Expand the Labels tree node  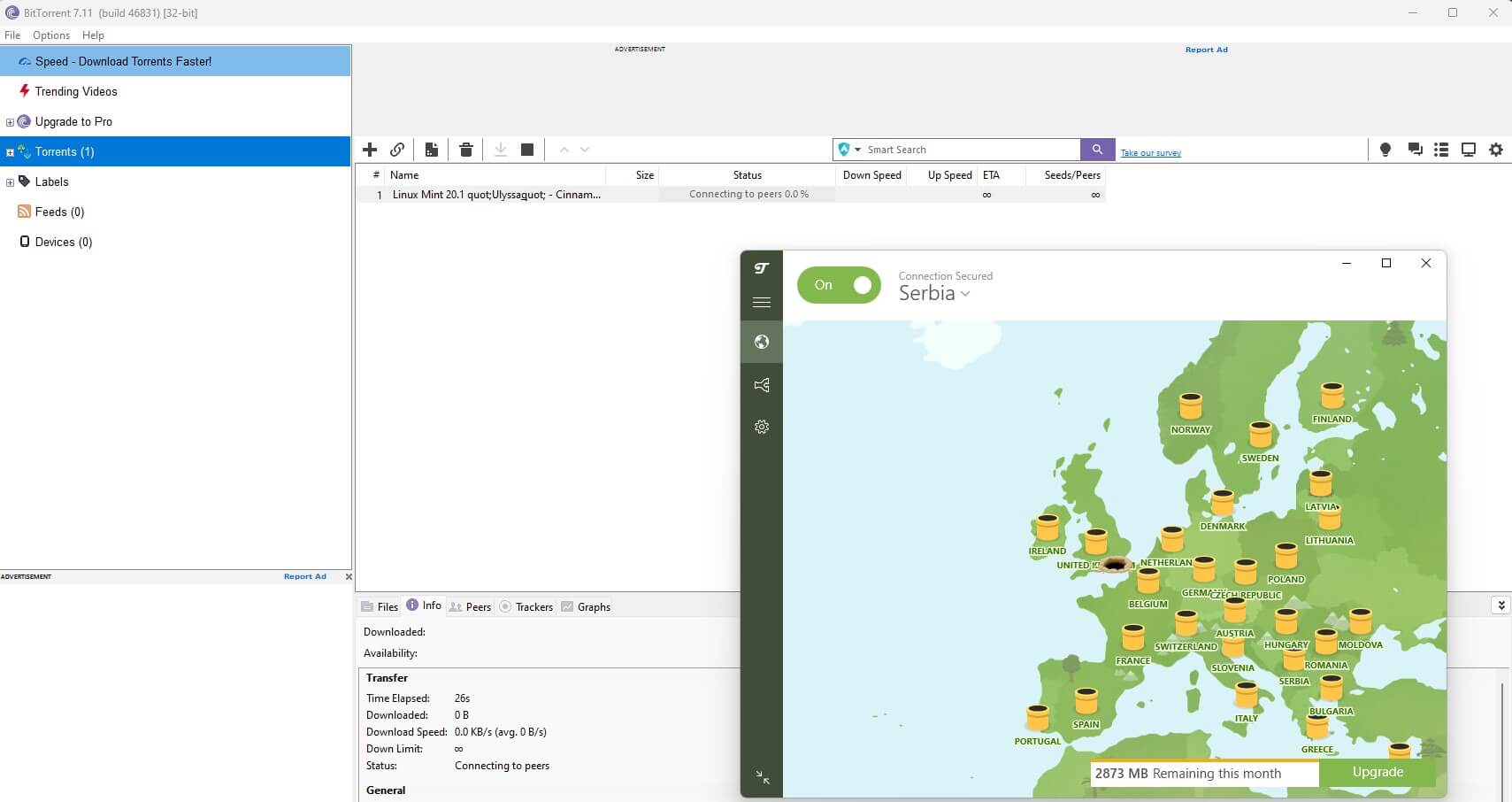(10, 182)
